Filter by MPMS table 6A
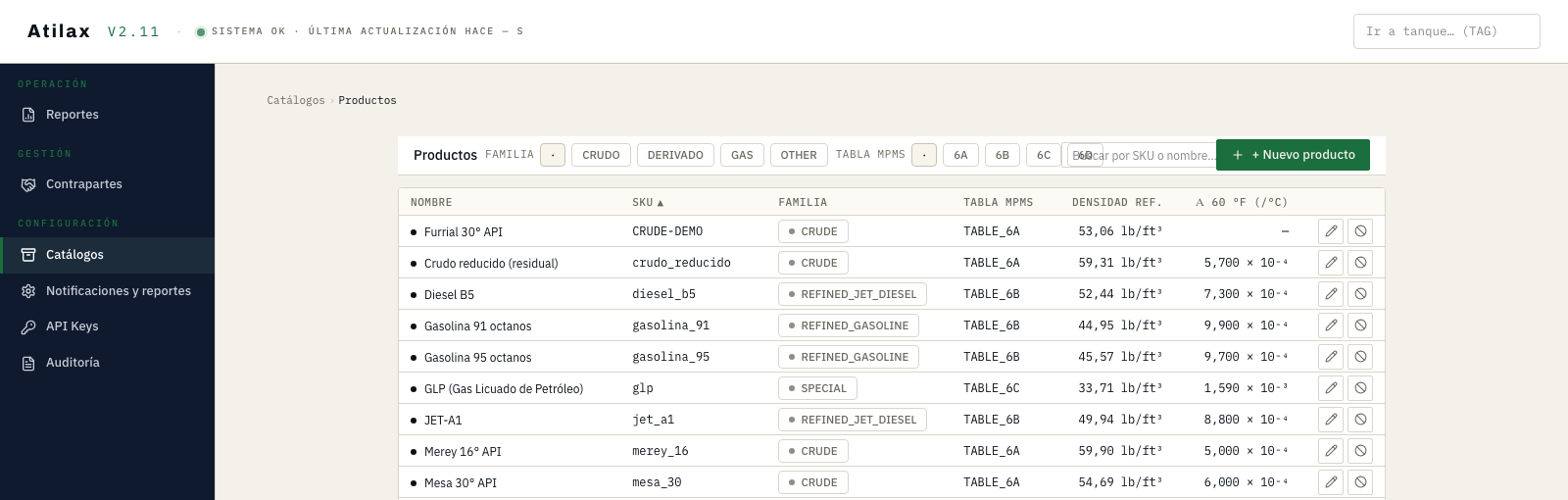1568x500 pixels. coord(960,155)
